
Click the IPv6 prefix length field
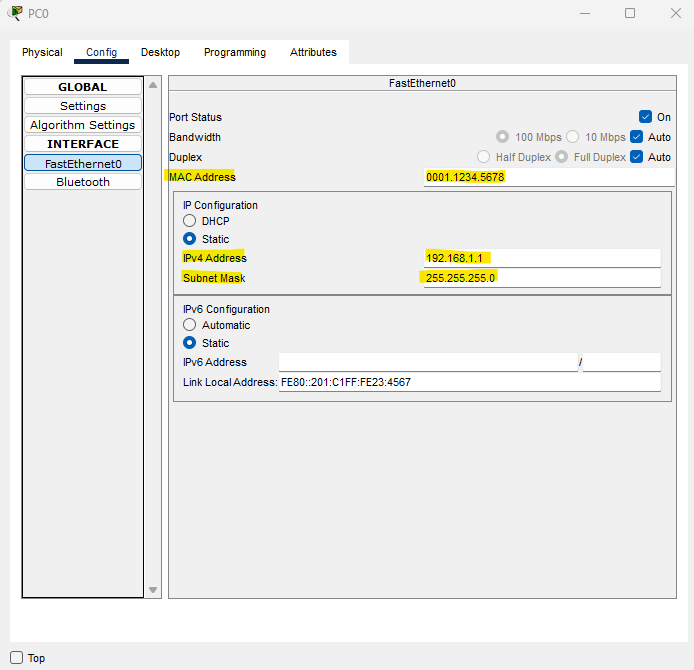point(622,362)
